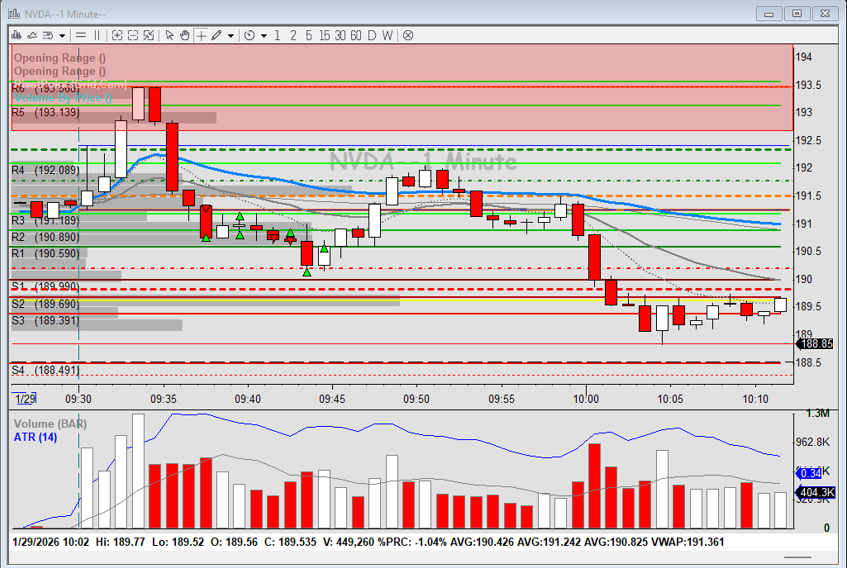Click the zoom in icon
This screenshot has width=847, height=568.
pyautogui.click(x=117, y=36)
